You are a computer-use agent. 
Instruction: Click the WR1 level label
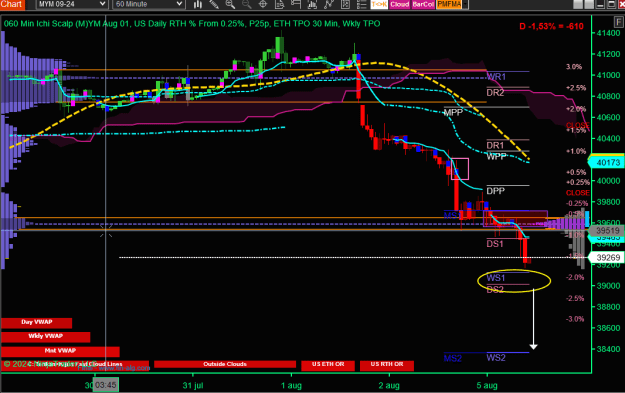pyautogui.click(x=496, y=77)
